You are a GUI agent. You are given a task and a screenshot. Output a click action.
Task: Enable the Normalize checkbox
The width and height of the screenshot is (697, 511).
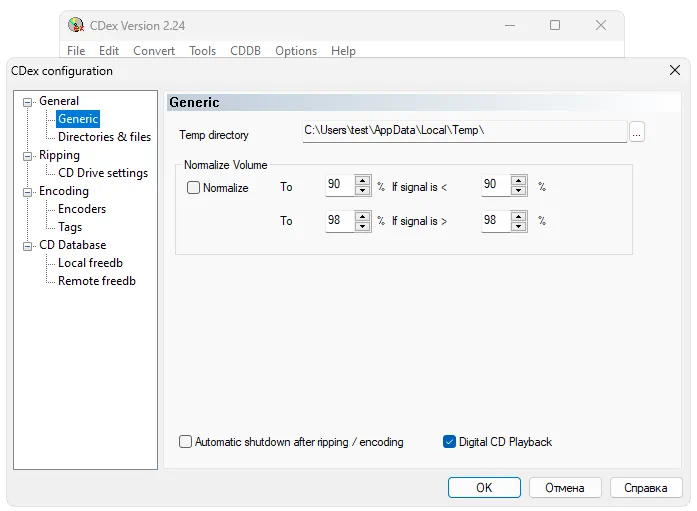click(193, 188)
